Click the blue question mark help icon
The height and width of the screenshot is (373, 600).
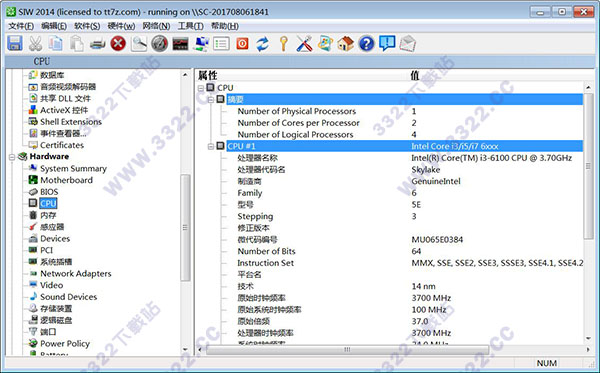pyautogui.click(x=367, y=44)
